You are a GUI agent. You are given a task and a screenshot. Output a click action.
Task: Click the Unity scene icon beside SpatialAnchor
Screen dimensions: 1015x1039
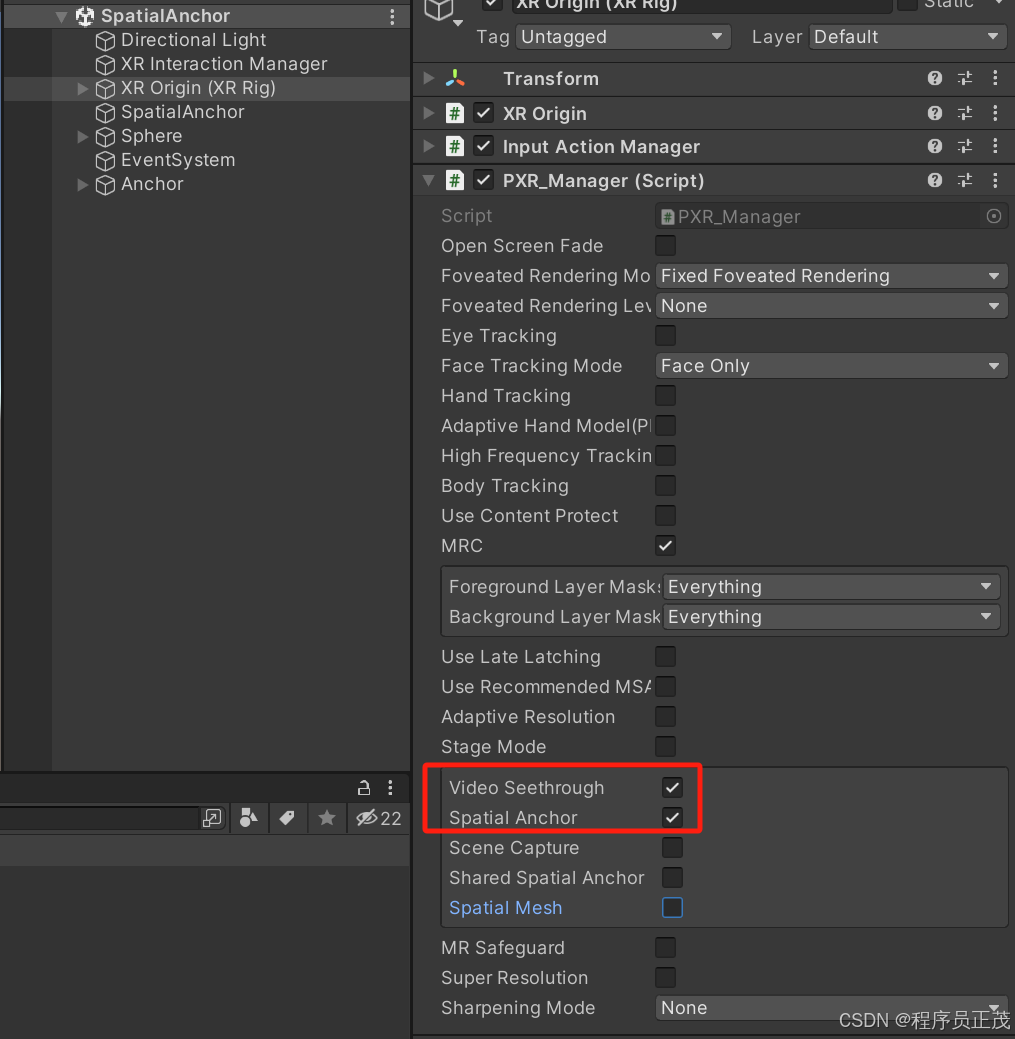point(85,17)
